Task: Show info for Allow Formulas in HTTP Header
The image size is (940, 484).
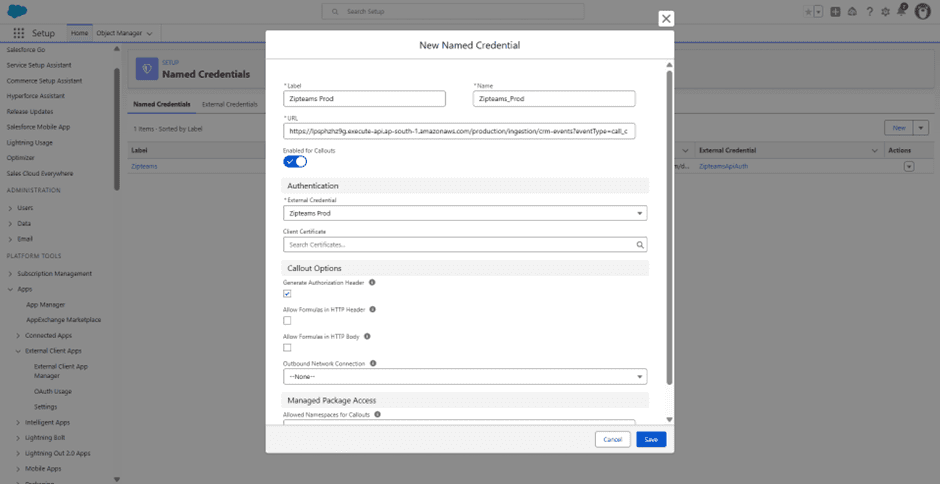Action: point(372,309)
